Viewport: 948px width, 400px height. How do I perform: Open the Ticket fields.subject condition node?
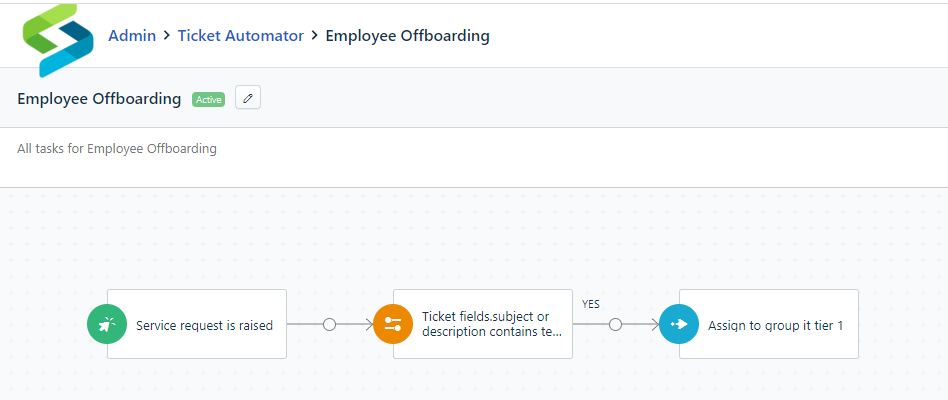coord(483,324)
